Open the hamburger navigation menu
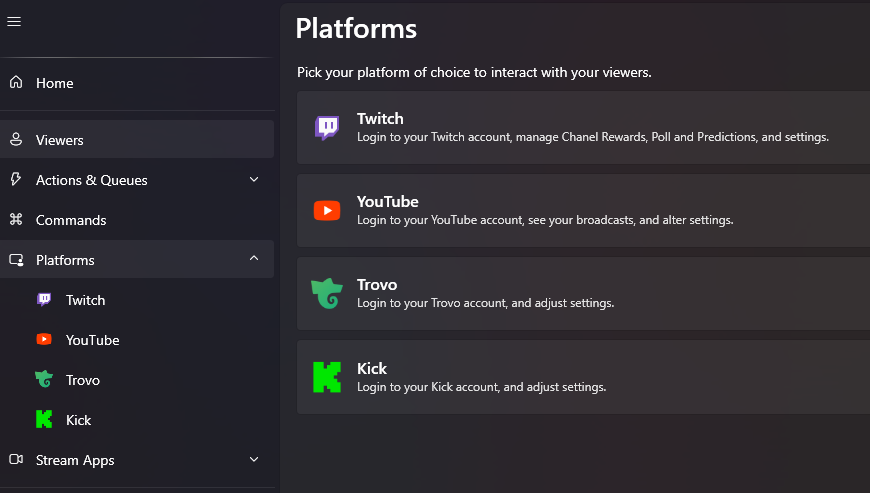 click(x=14, y=22)
